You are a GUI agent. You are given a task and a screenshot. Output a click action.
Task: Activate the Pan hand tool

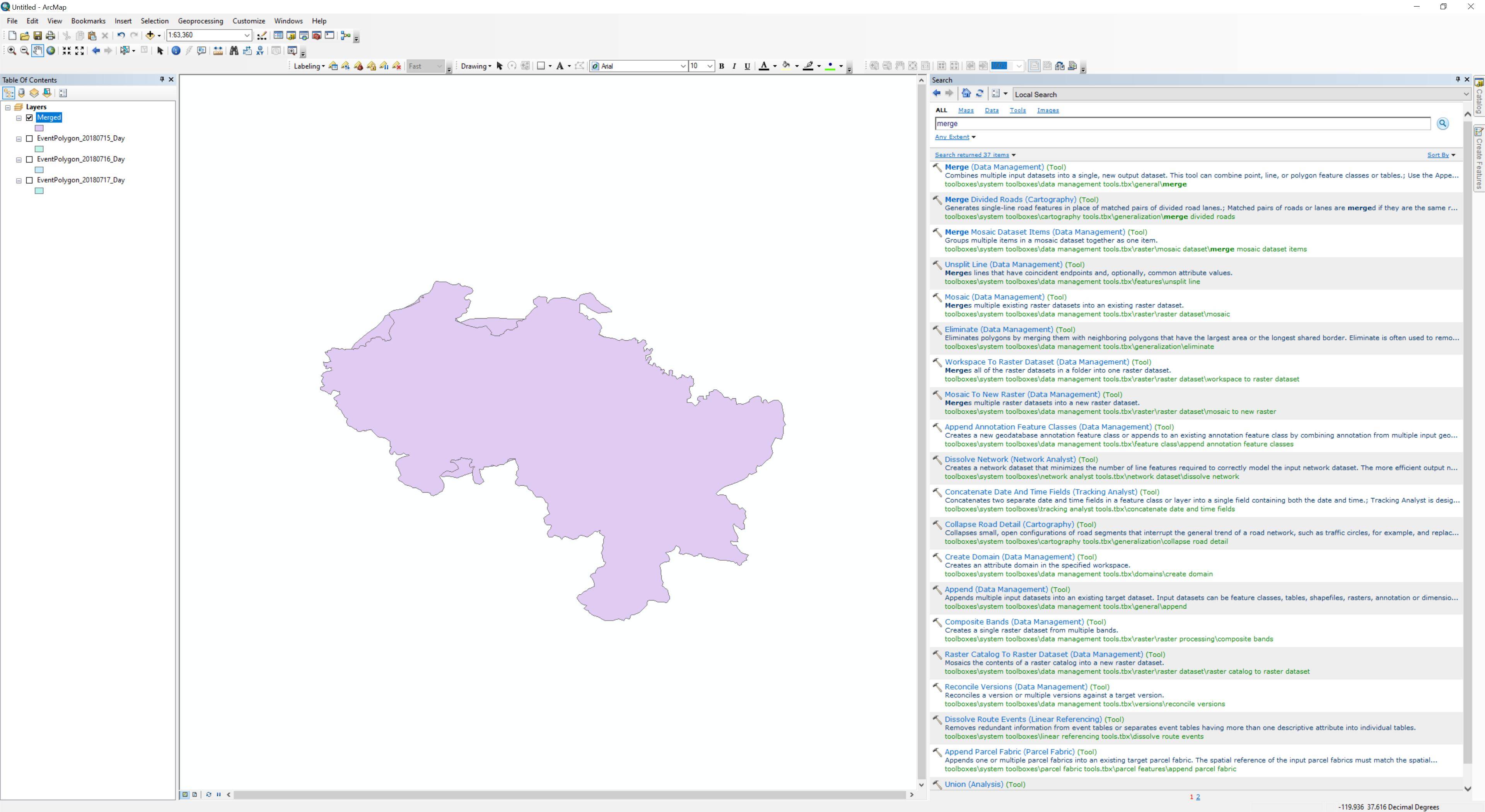point(38,51)
